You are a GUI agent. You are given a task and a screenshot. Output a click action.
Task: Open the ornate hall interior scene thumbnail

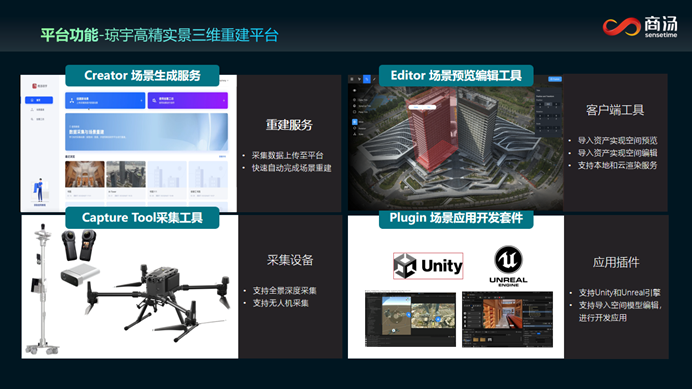coord(85,174)
